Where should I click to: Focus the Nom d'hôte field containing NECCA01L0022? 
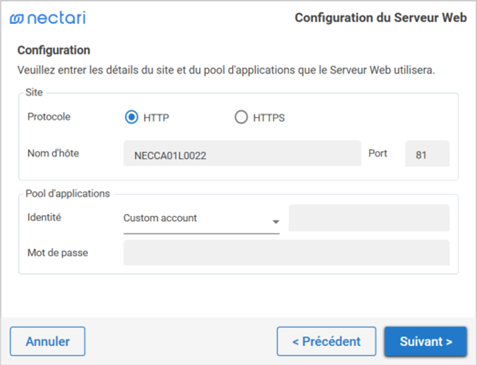[x=242, y=153]
